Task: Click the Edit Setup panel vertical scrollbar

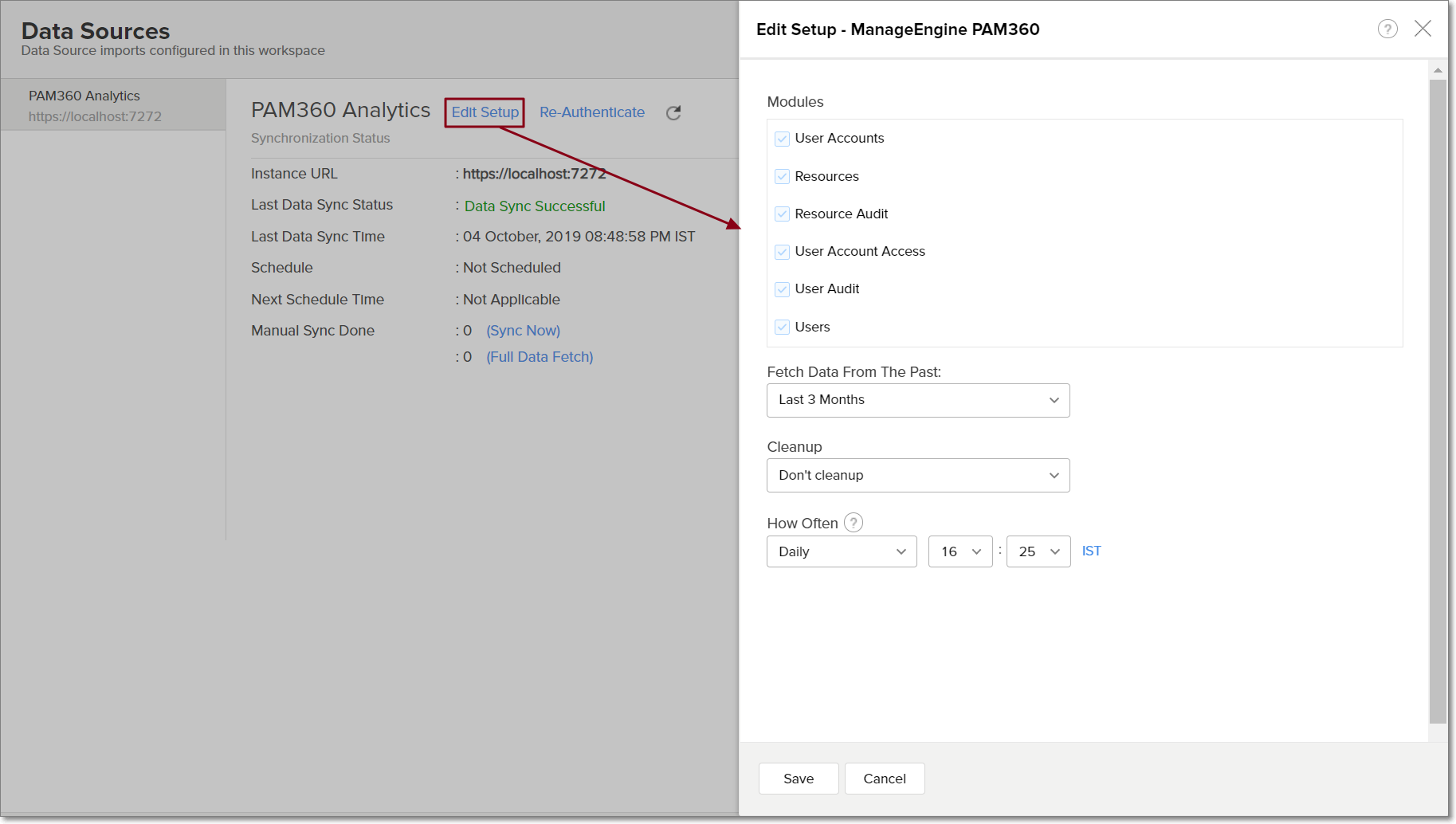Action: 1438,398
